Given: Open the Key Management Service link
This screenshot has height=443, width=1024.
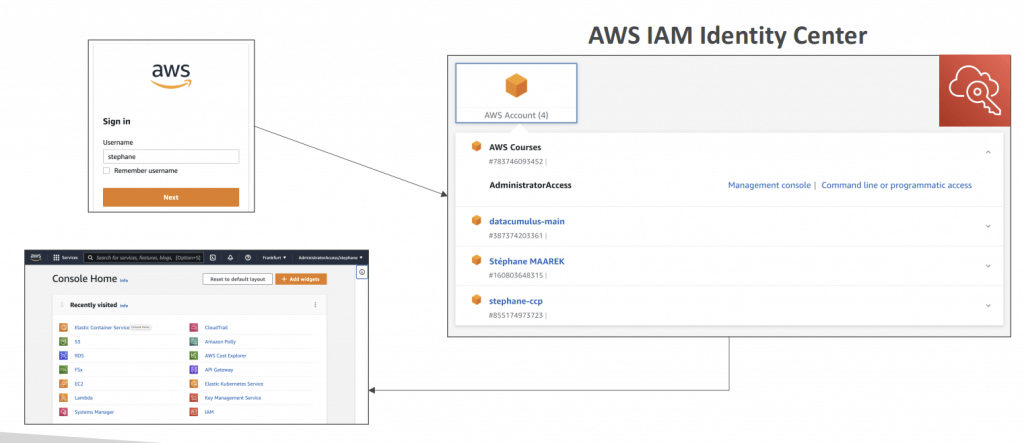Looking at the screenshot, I should 232,398.
